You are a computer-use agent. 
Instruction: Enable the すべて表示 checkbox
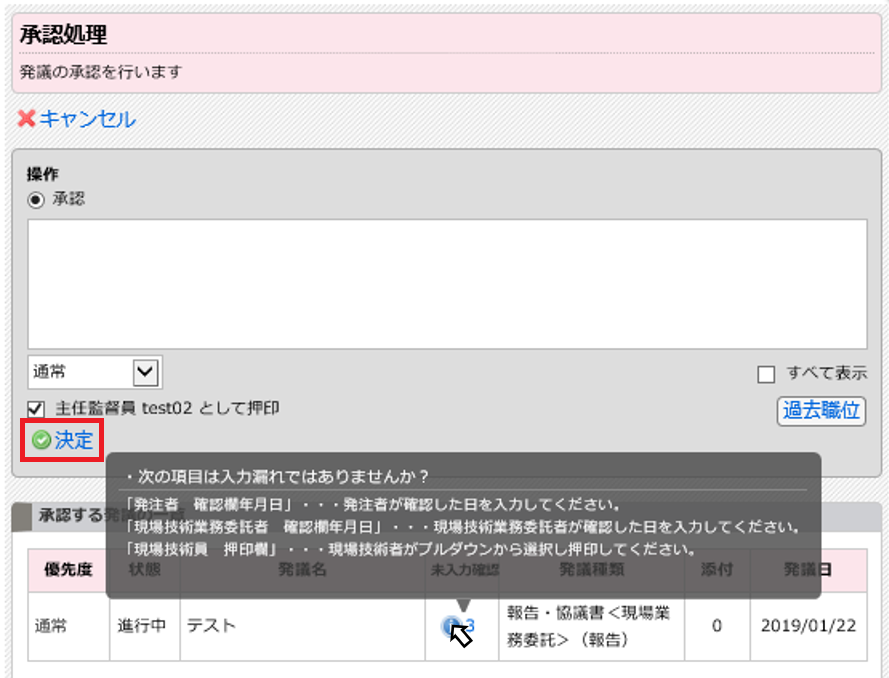click(x=767, y=374)
